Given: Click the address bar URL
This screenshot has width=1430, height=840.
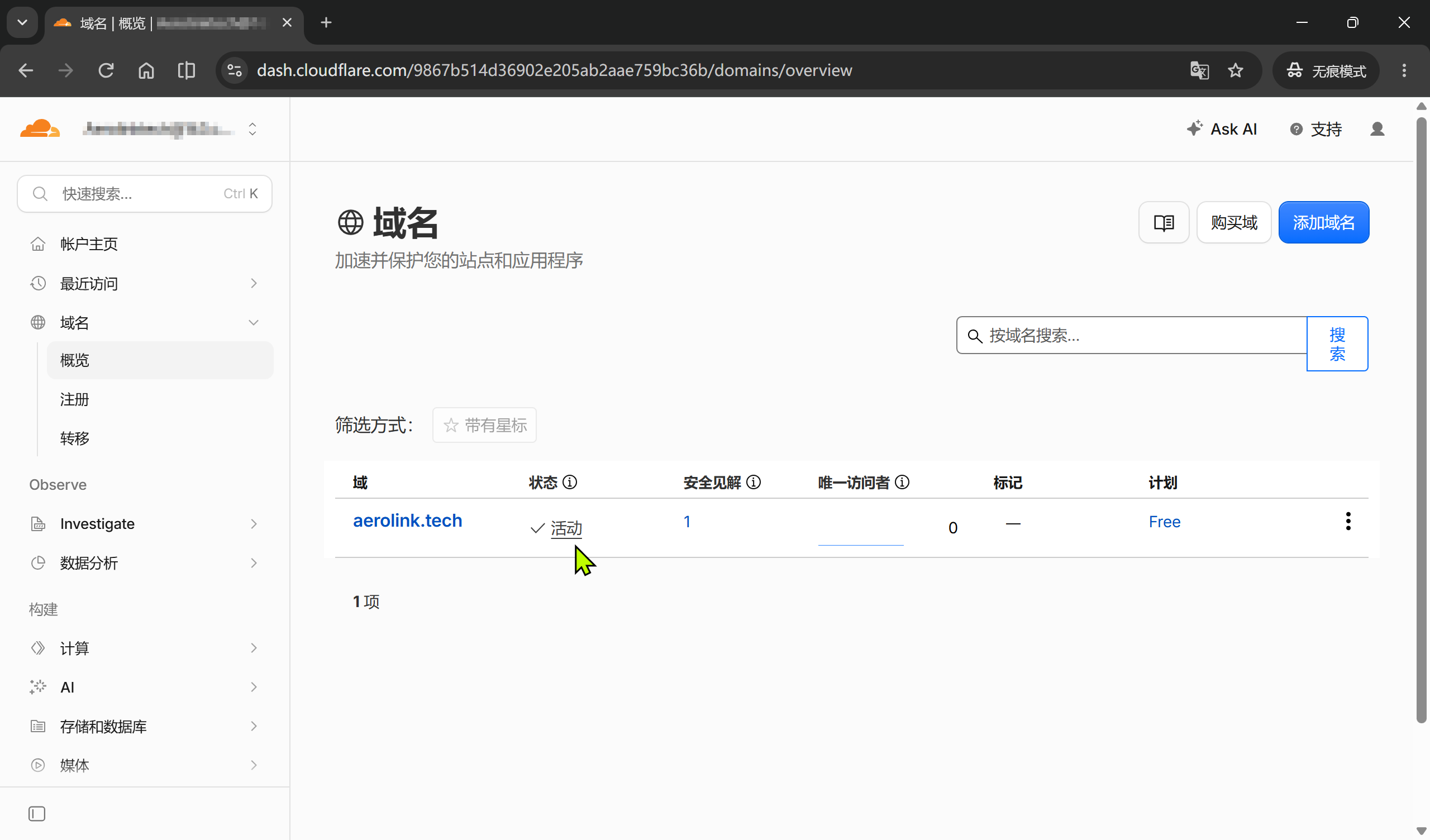Looking at the screenshot, I should pos(555,70).
